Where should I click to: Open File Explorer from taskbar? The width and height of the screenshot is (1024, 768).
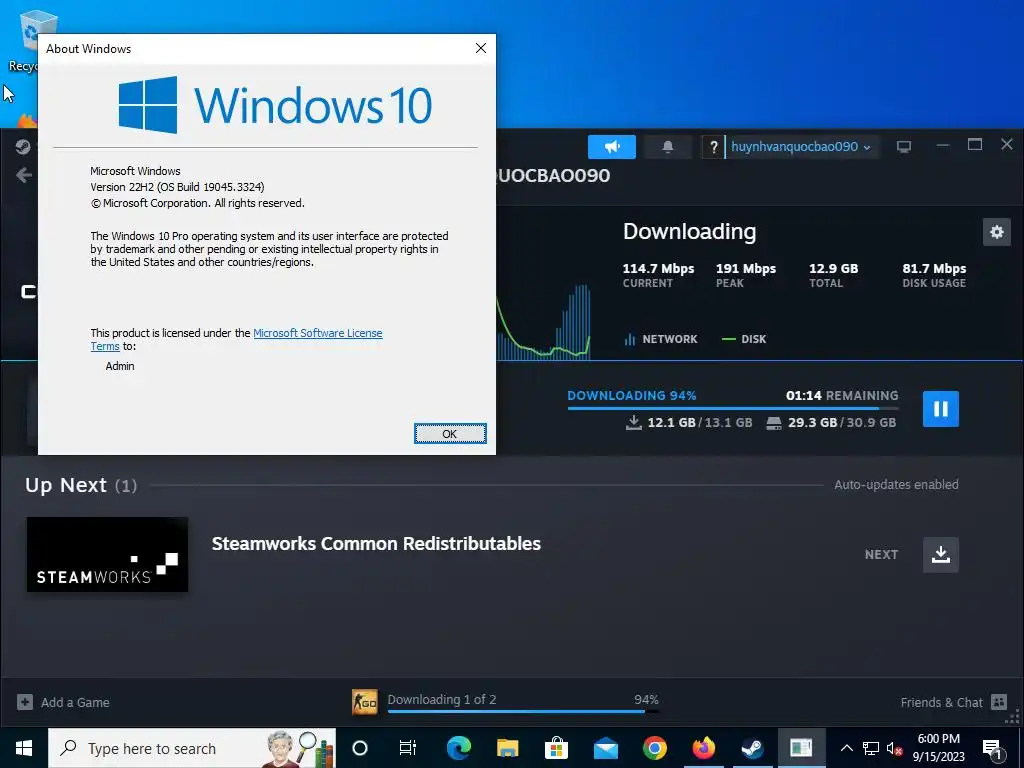pos(507,748)
